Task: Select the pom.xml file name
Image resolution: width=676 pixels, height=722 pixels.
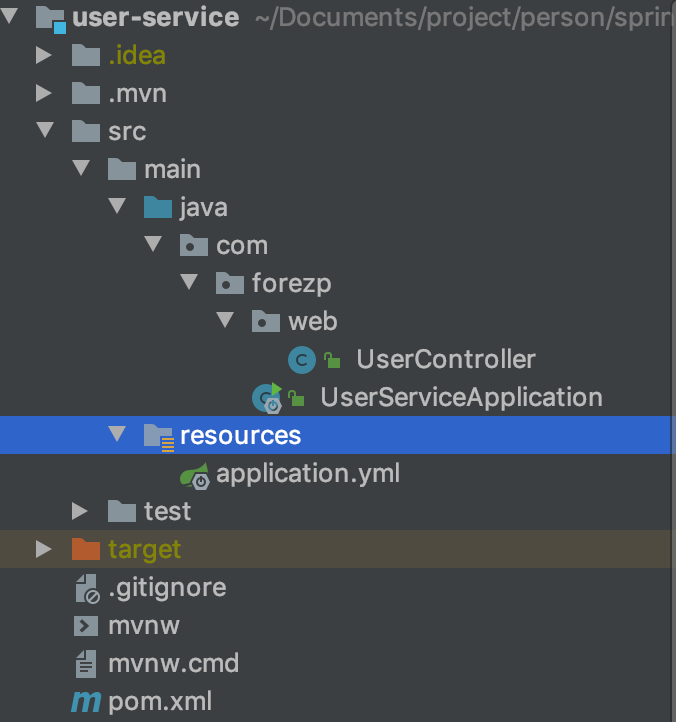Action: click(x=159, y=701)
